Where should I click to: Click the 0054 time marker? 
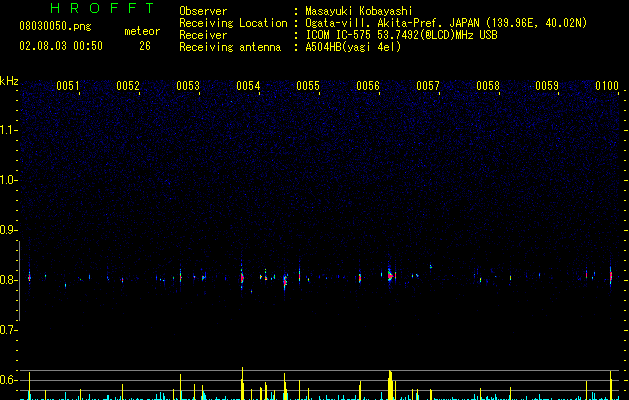click(248, 86)
